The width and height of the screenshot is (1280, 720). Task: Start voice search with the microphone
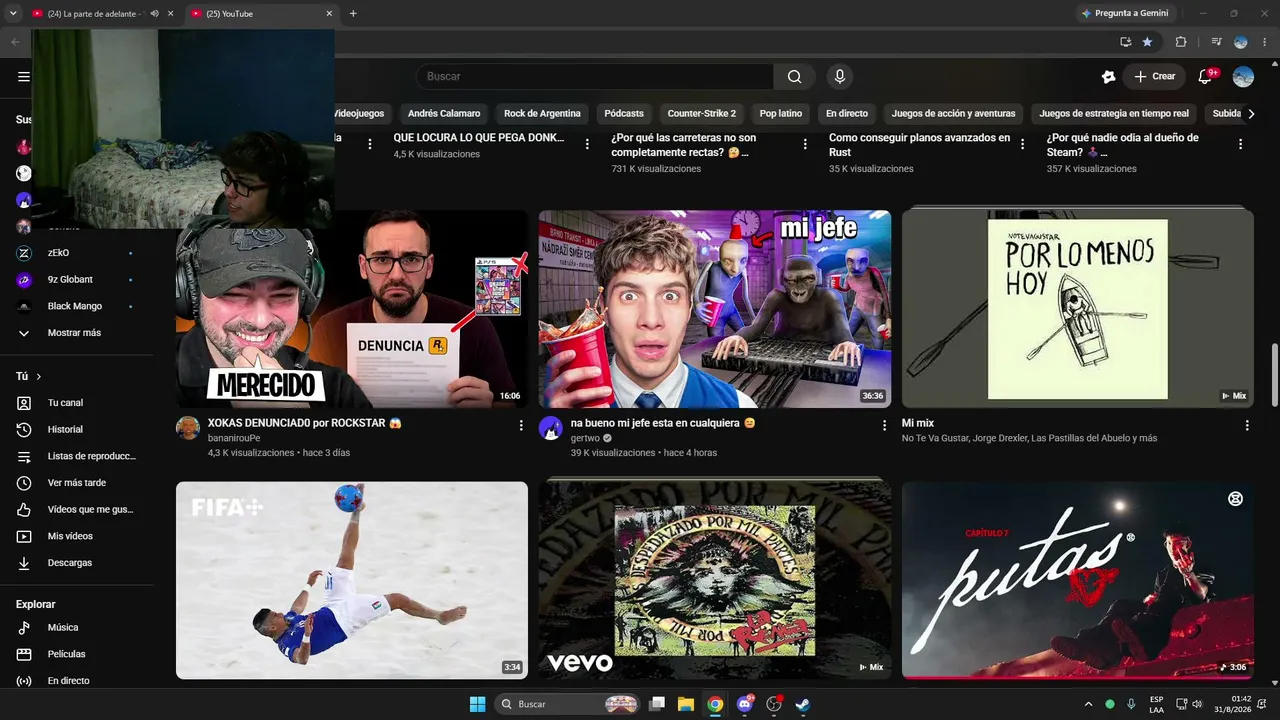(x=840, y=77)
